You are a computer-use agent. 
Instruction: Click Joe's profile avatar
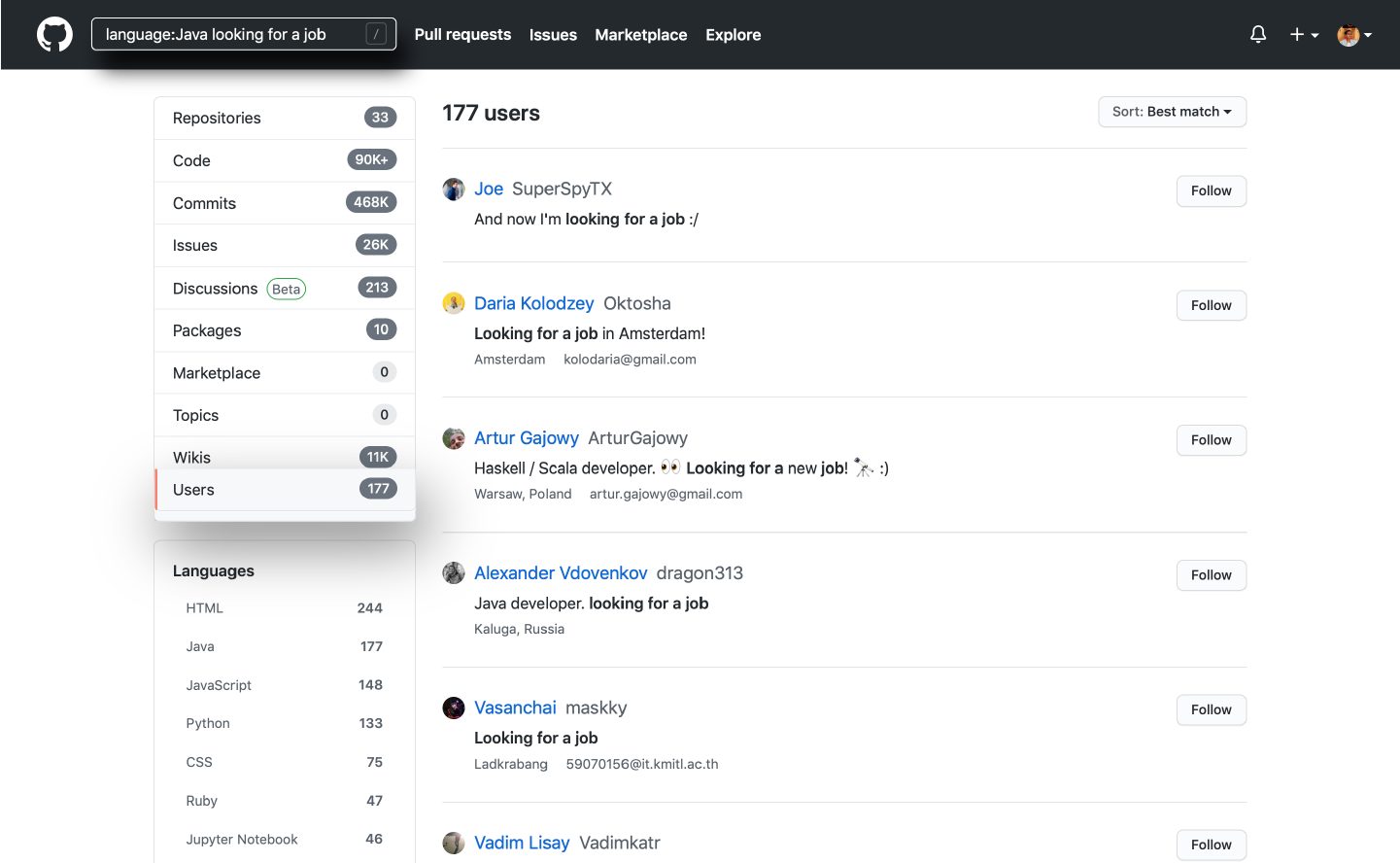[454, 189]
